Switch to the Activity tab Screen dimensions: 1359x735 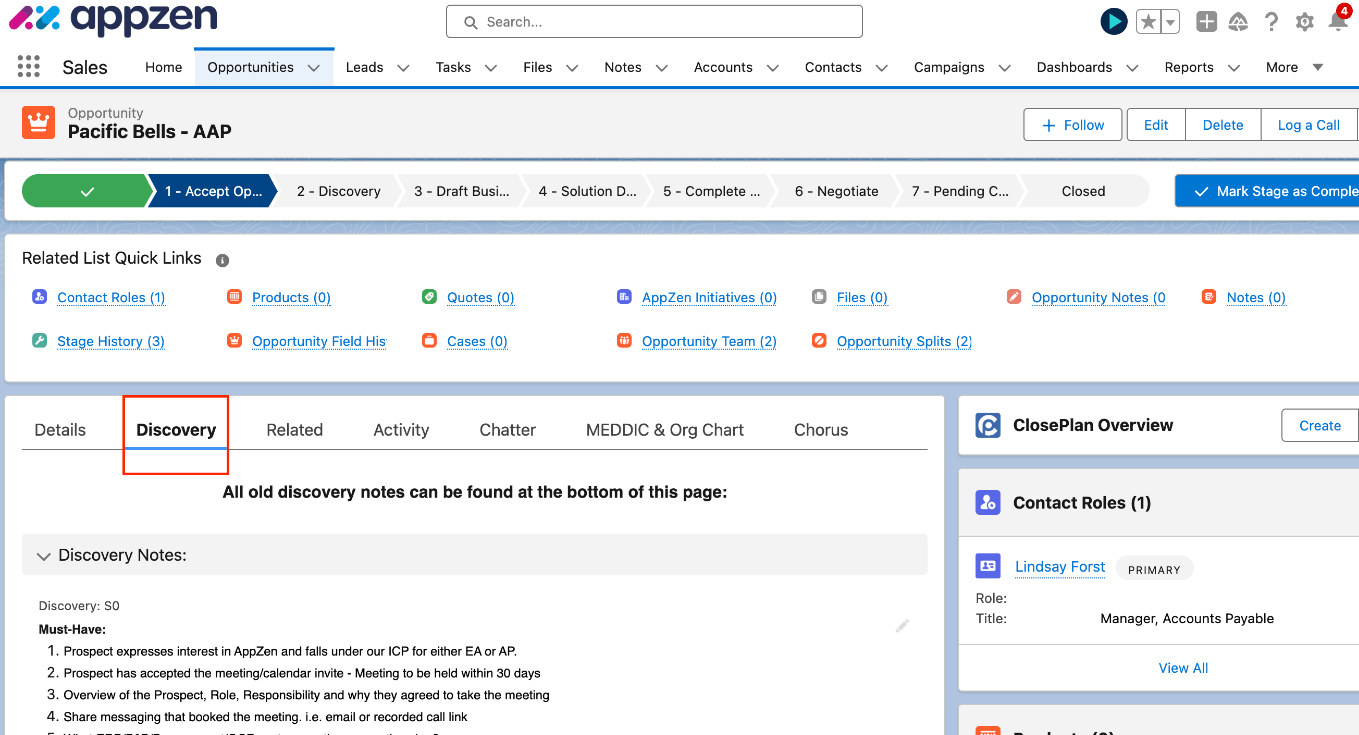(401, 430)
